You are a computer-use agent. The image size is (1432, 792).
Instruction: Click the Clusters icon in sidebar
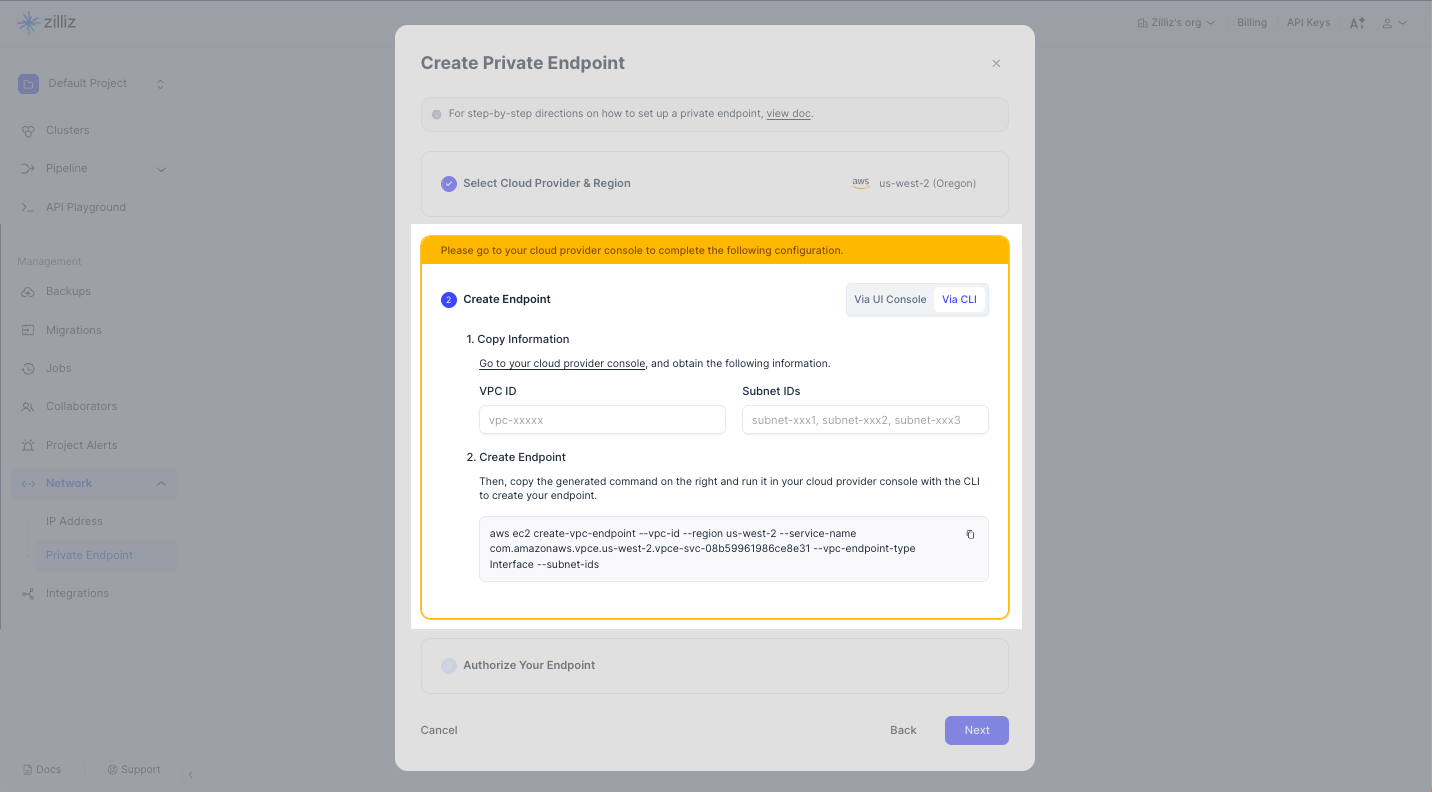click(x=28, y=131)
